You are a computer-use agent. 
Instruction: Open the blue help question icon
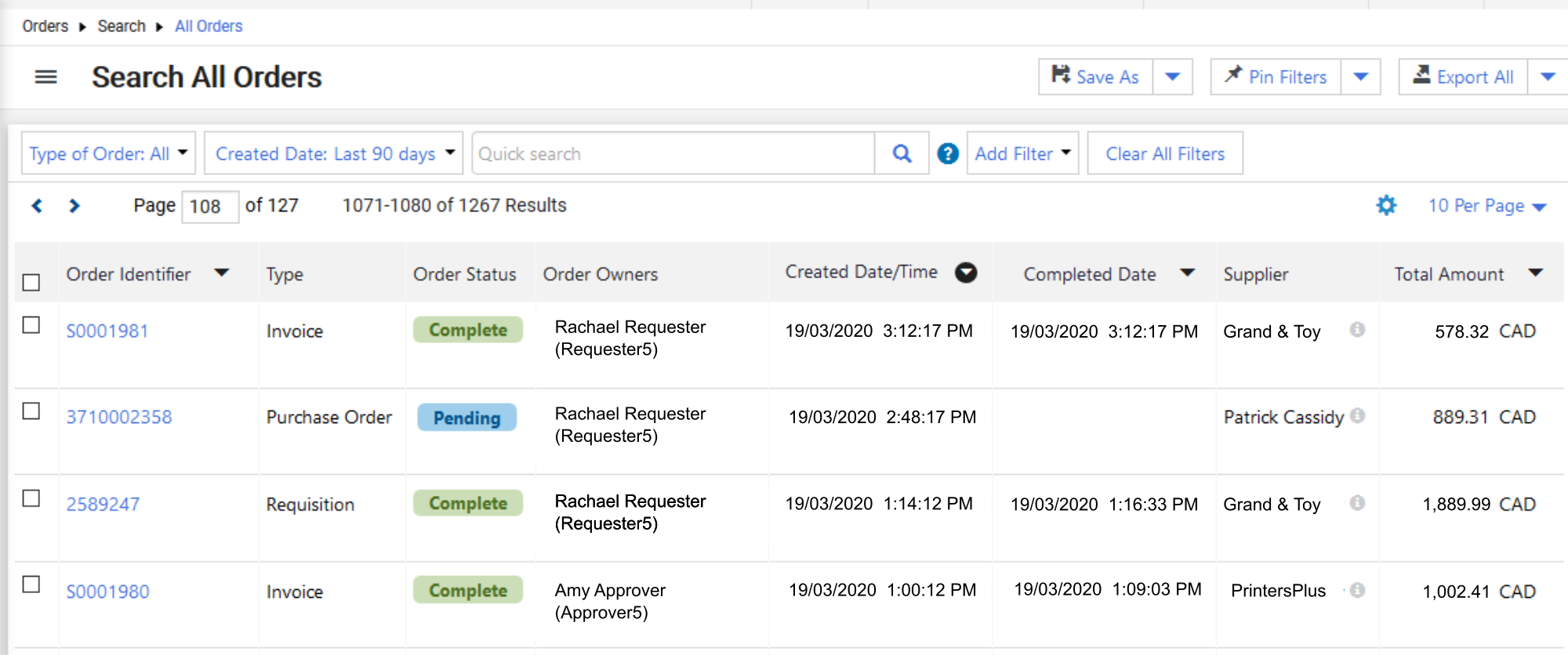948,154
